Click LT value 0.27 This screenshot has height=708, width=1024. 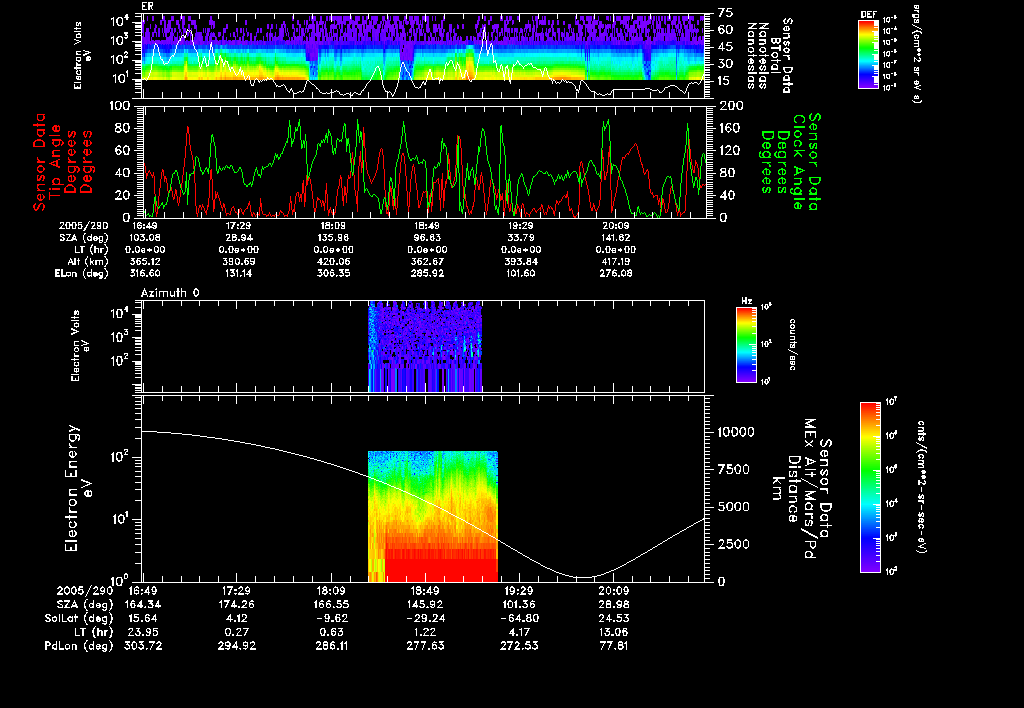pyautogui.click(x=236, y=632)
